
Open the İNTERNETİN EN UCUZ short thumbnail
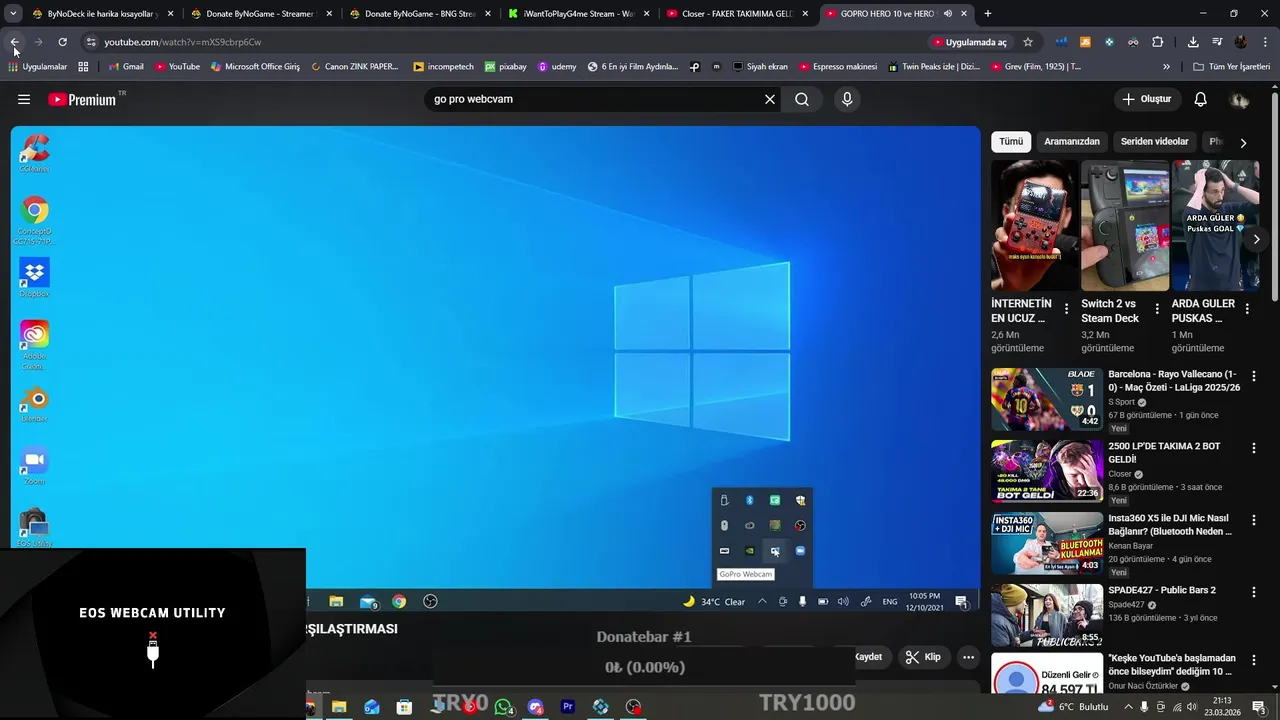click(x=1035, y=225)
